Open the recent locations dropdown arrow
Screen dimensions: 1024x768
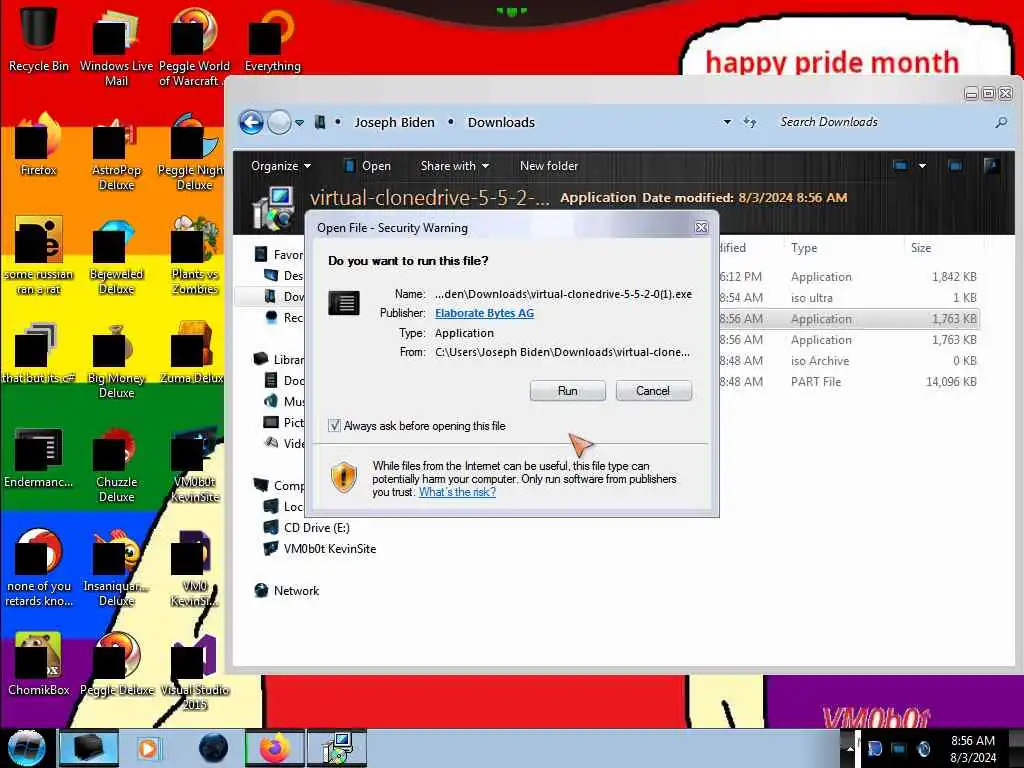tap(299, 123)
